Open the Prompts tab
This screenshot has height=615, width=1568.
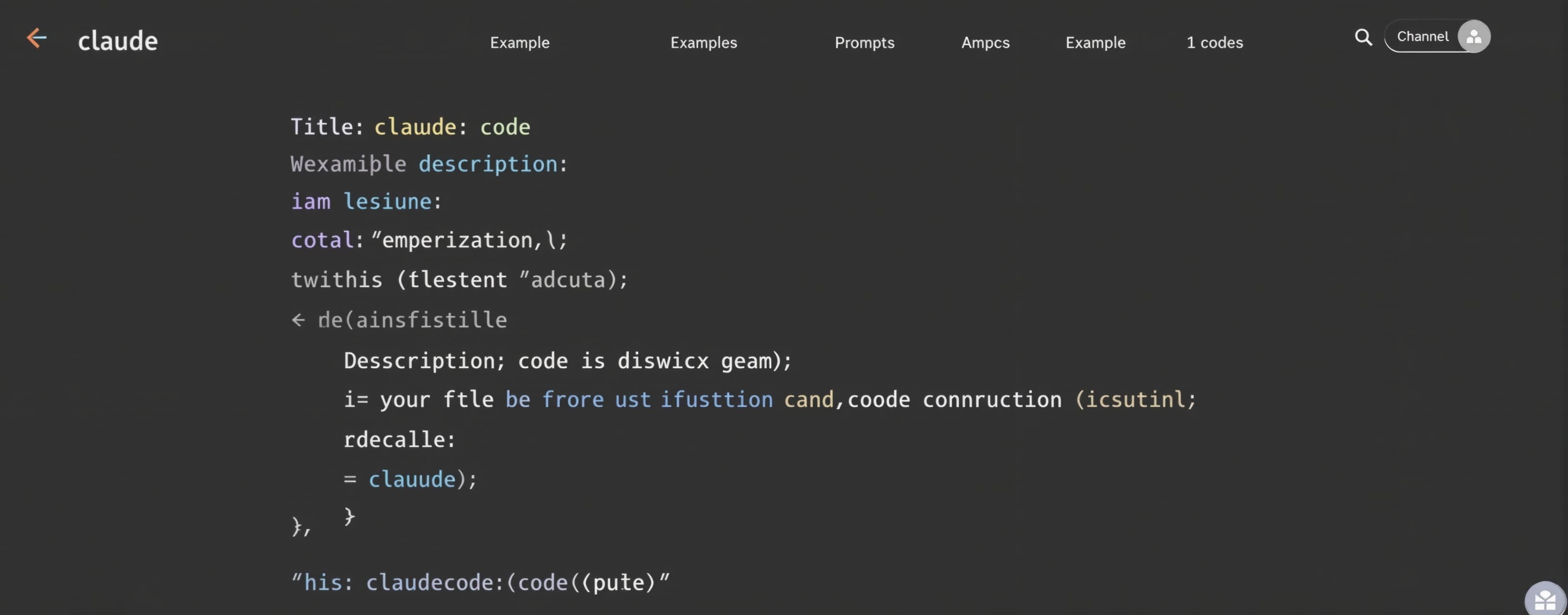pos(864,43)
